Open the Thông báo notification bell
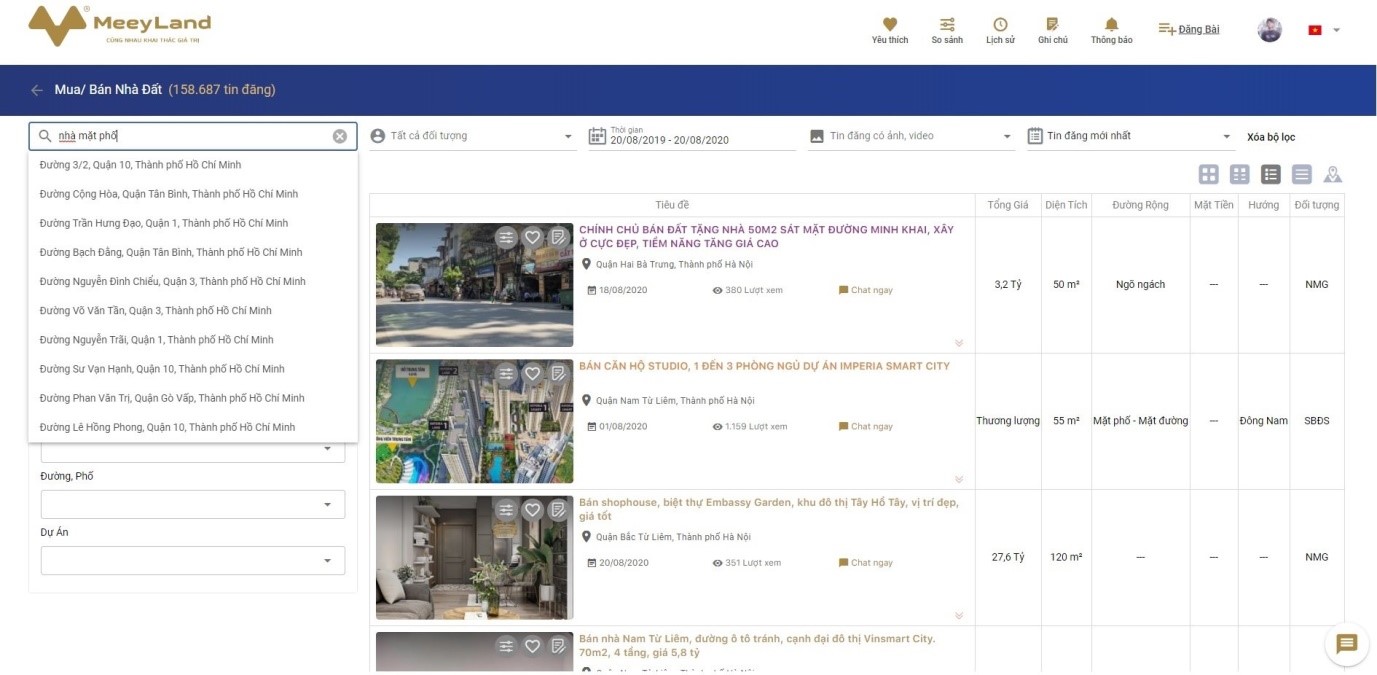The height and width of the screenshot is (675, 1377). click(1111, 25)
